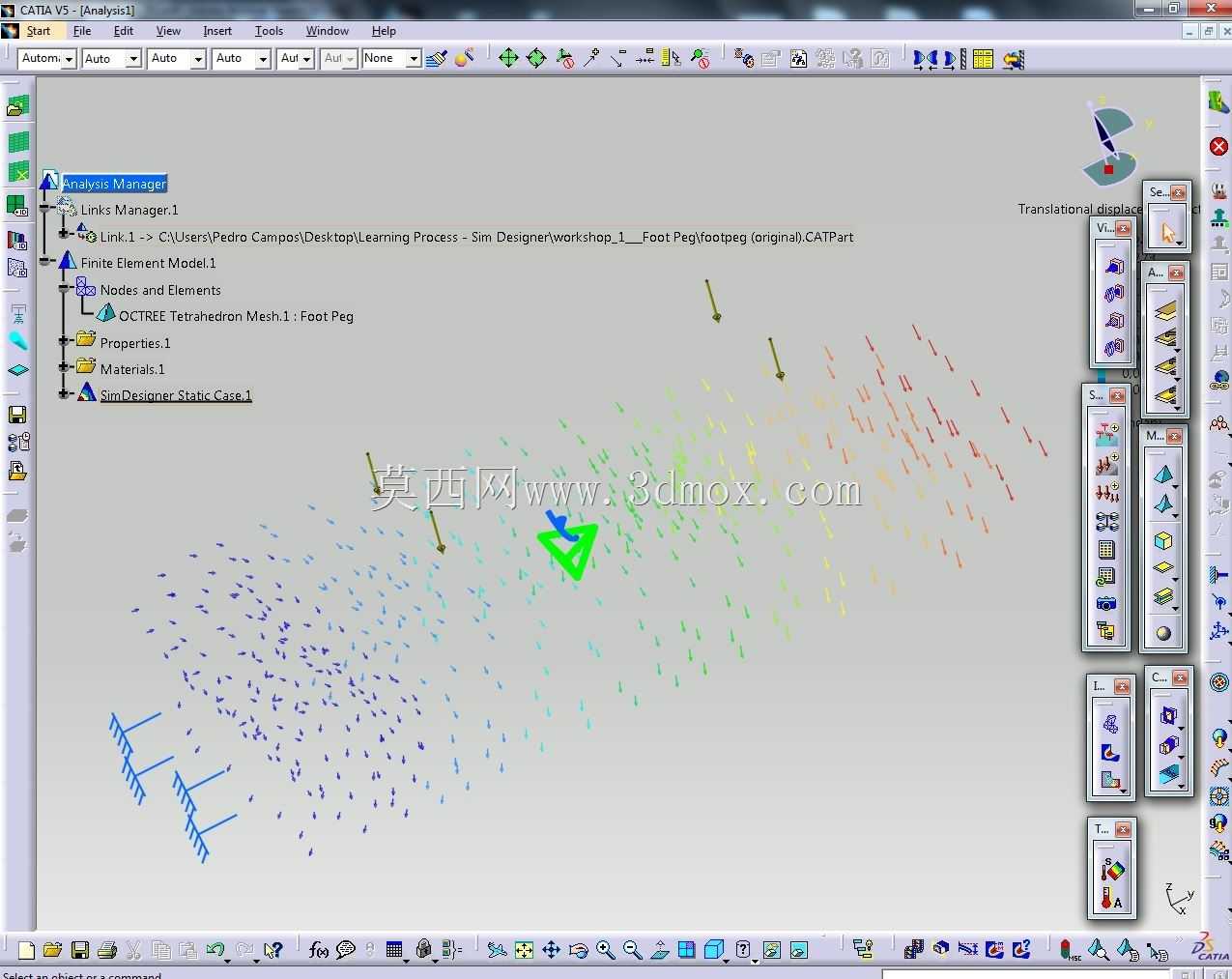Click the green four-arrow move icon
The height and width of the screenshot is (979, 1232).
click(508, 59)
